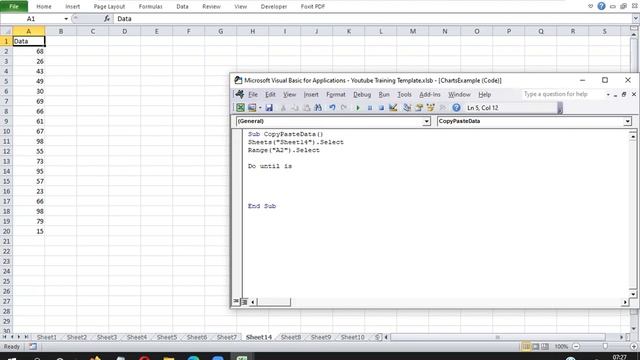Click the fx insert function button
Screen dimensions: 640x360
coord(107,19)
